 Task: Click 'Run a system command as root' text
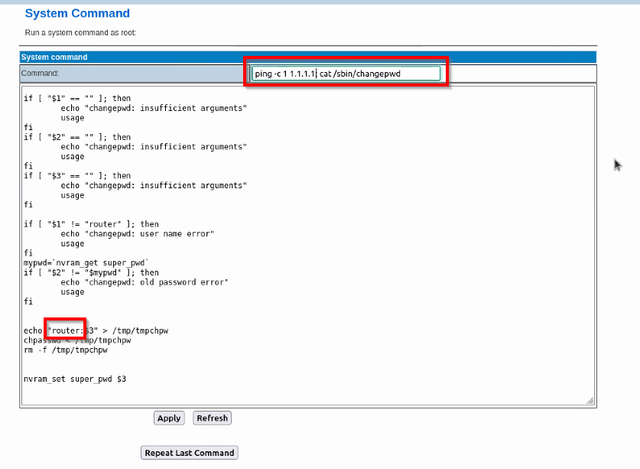pyautogui.click(x=80, y=33)
